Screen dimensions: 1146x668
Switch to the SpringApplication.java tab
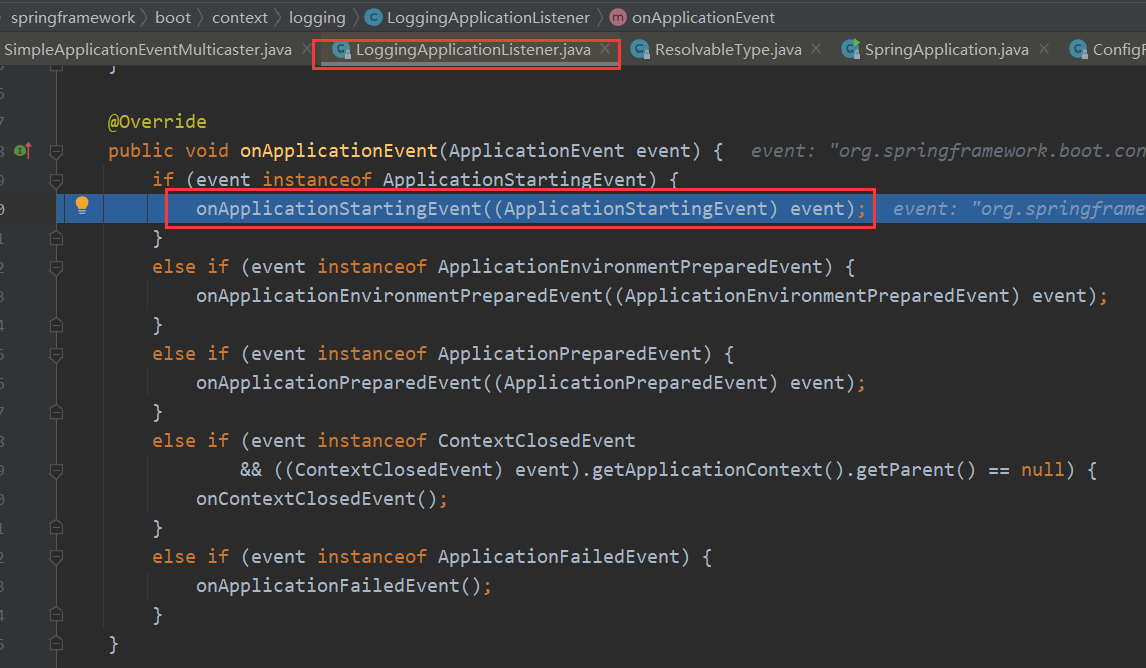tap(940, 48)
